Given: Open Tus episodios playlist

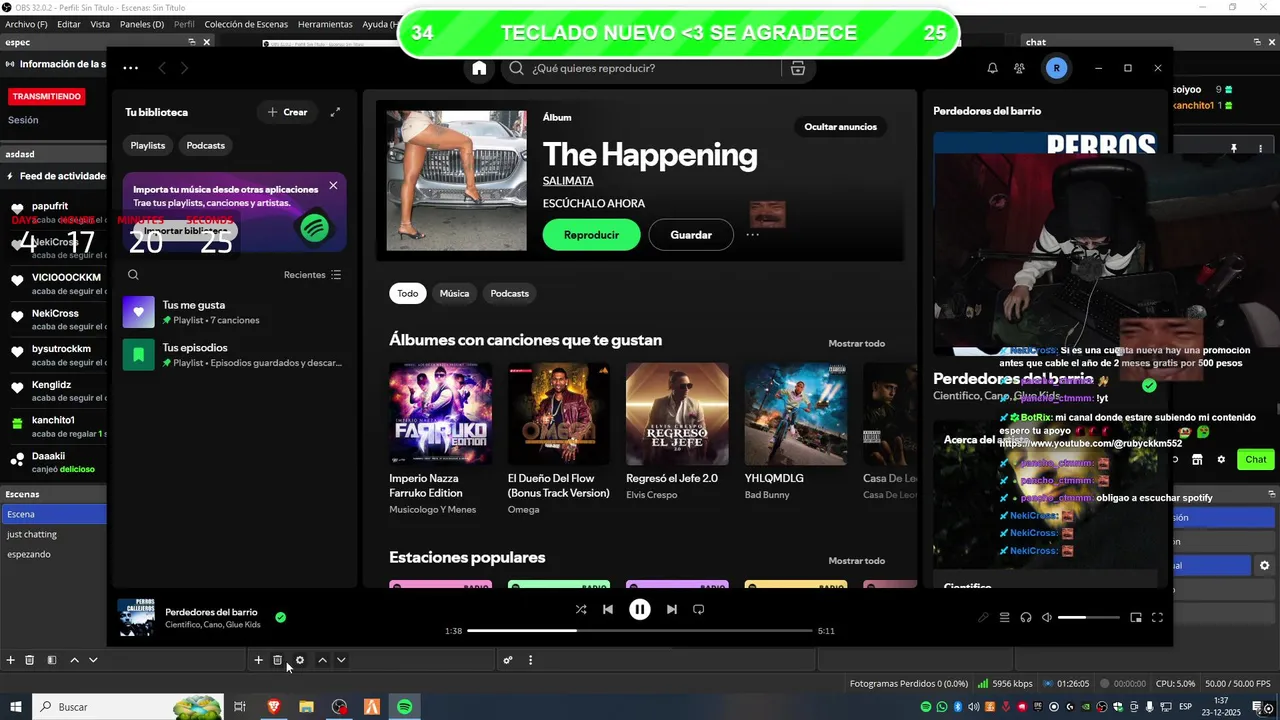Looking at the screenshot, I should pyautogui.click(x=232, y=355).
